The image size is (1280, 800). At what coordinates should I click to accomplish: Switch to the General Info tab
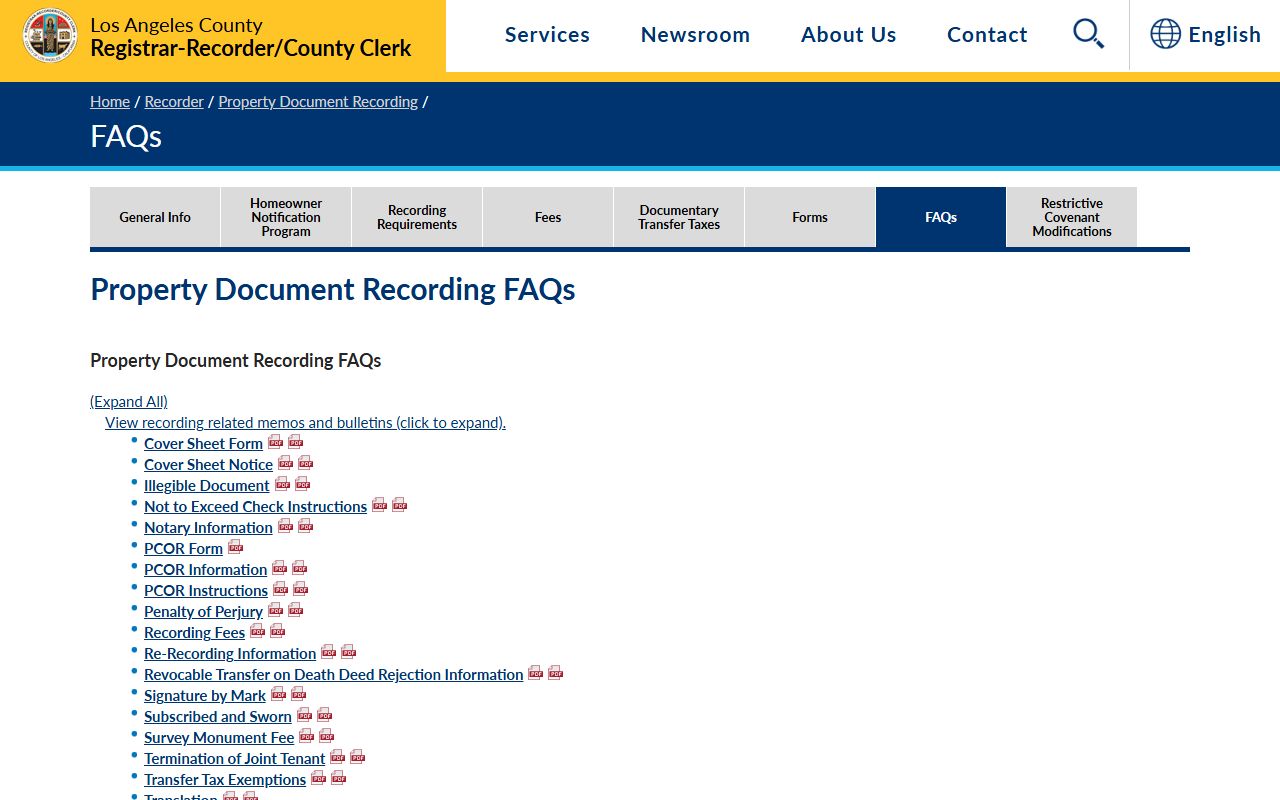click(x=155, y=217)
